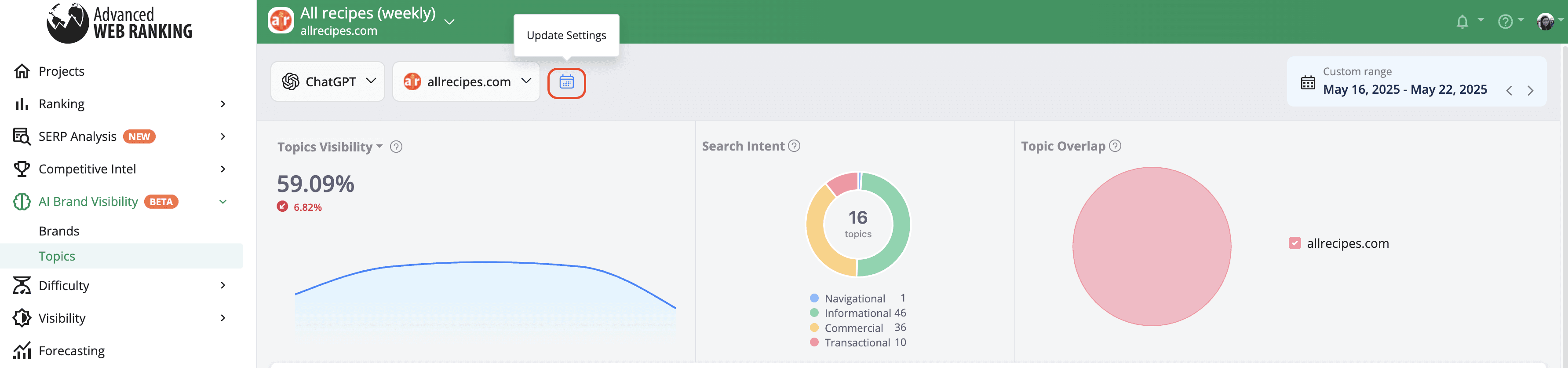The height and width of the screenshot is (368, 1568).
Task: Open the help question mark menu
Action: point(1505,22)
